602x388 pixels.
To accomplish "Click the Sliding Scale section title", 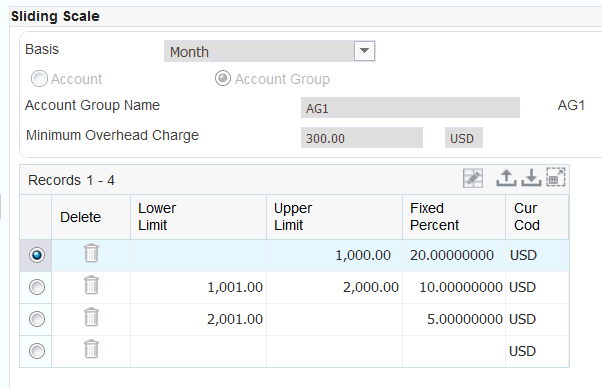I will (x=55, y=16).
